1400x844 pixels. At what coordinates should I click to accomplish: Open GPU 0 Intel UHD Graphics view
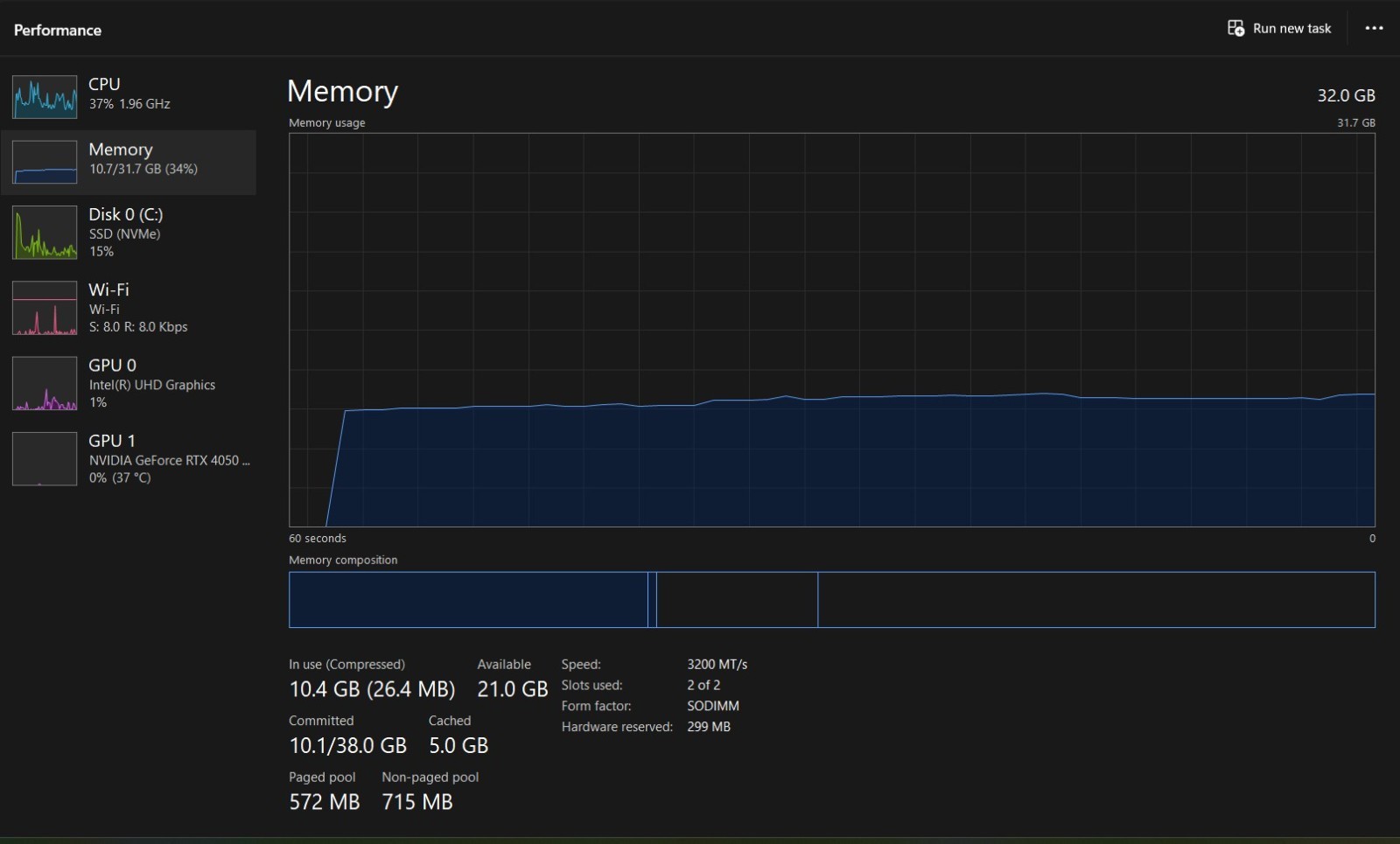129,383
